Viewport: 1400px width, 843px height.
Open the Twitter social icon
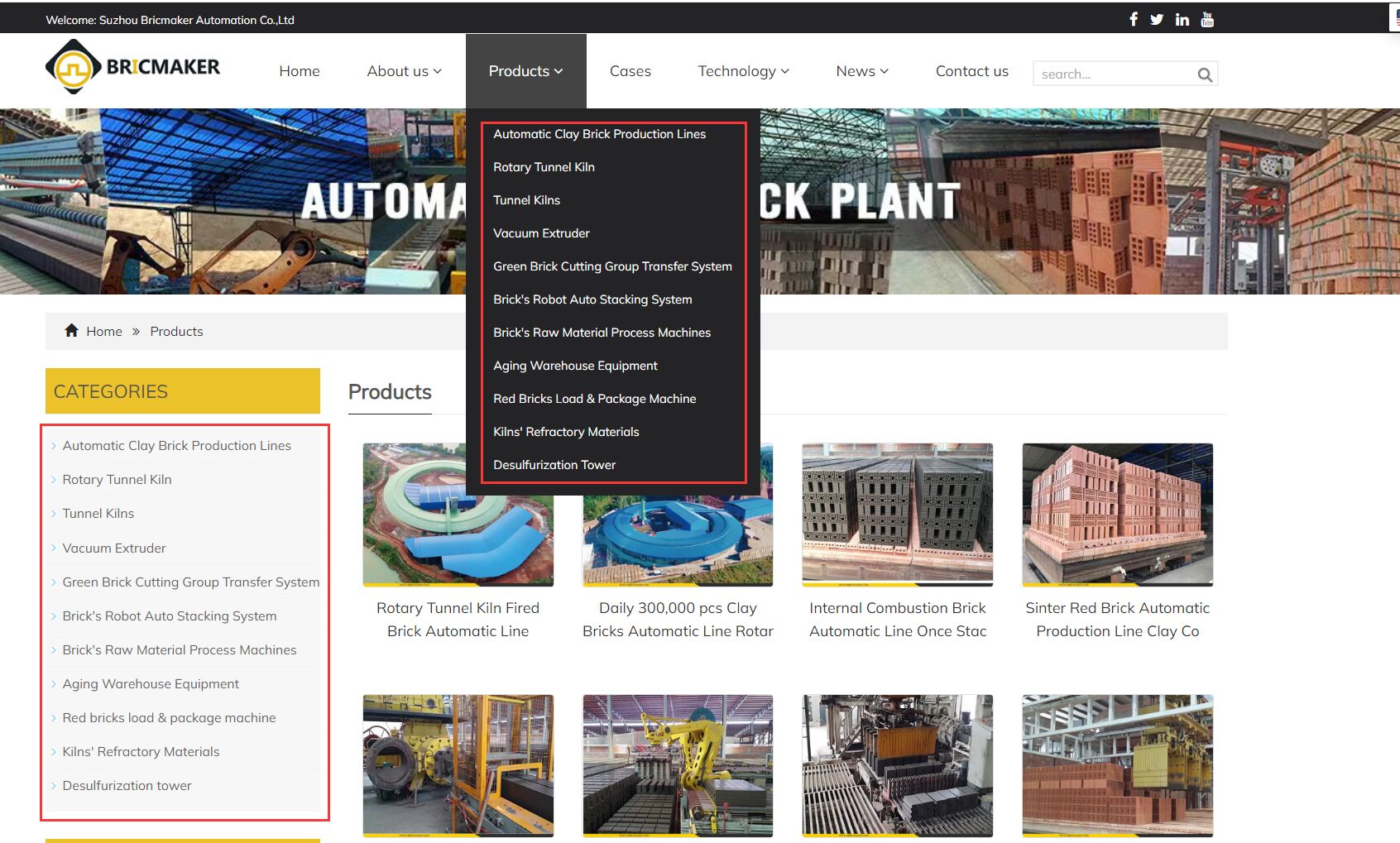pos(1156,19)
